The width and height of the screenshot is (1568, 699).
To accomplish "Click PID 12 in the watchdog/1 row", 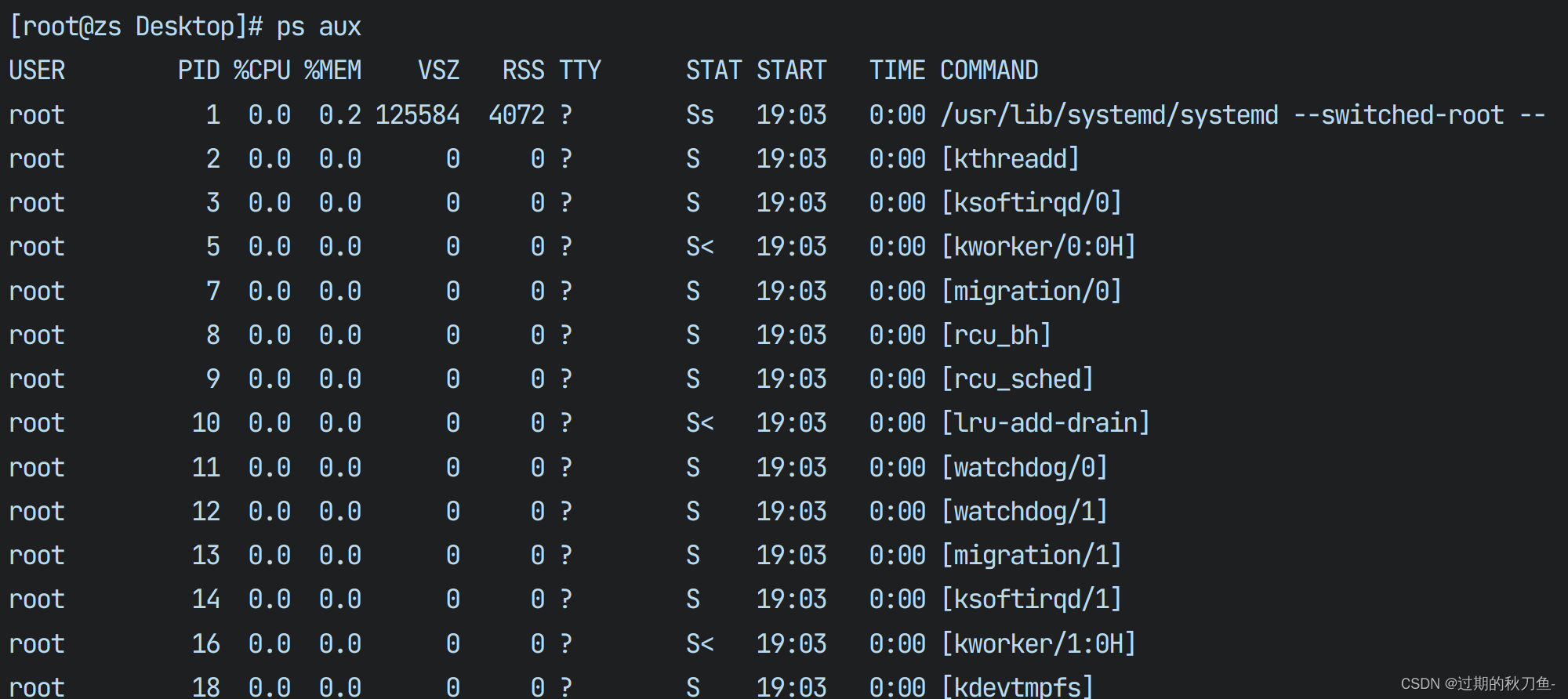I will tap(205, 512).
